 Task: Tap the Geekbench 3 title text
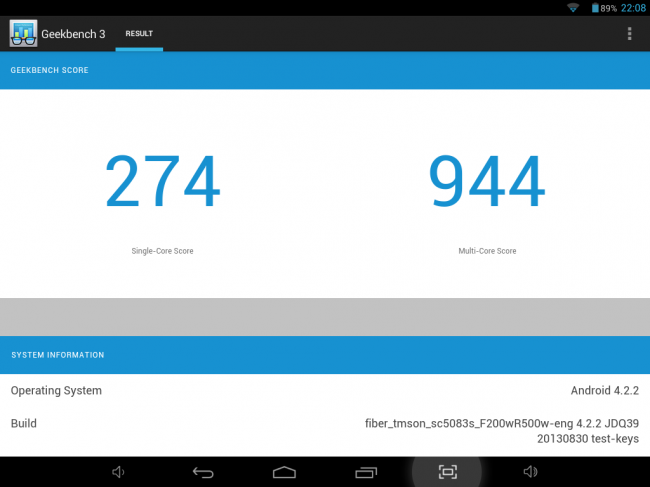coord(74,34)
